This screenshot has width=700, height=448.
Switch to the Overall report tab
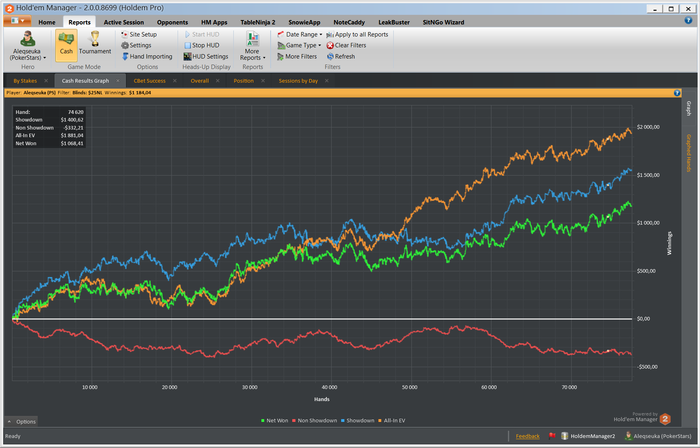[200, 81]
